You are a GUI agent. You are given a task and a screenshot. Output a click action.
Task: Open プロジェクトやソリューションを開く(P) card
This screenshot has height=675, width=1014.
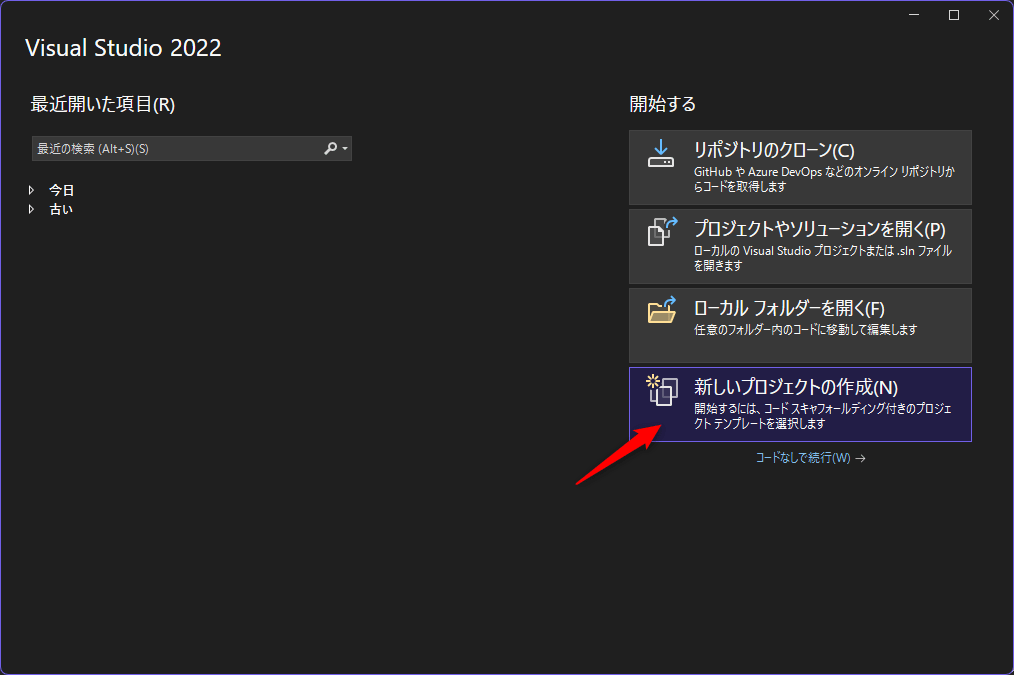point(800,246)
